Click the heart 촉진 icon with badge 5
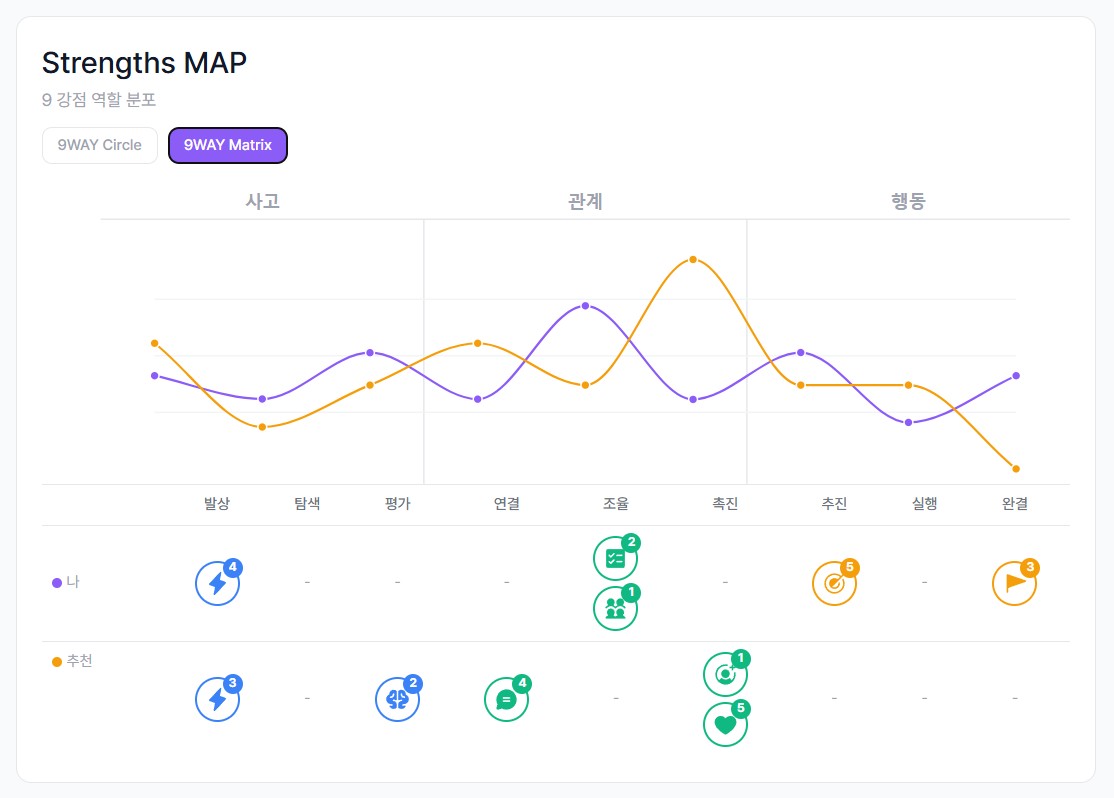The width and height of the screenshot is (1114, 798). 725,724
